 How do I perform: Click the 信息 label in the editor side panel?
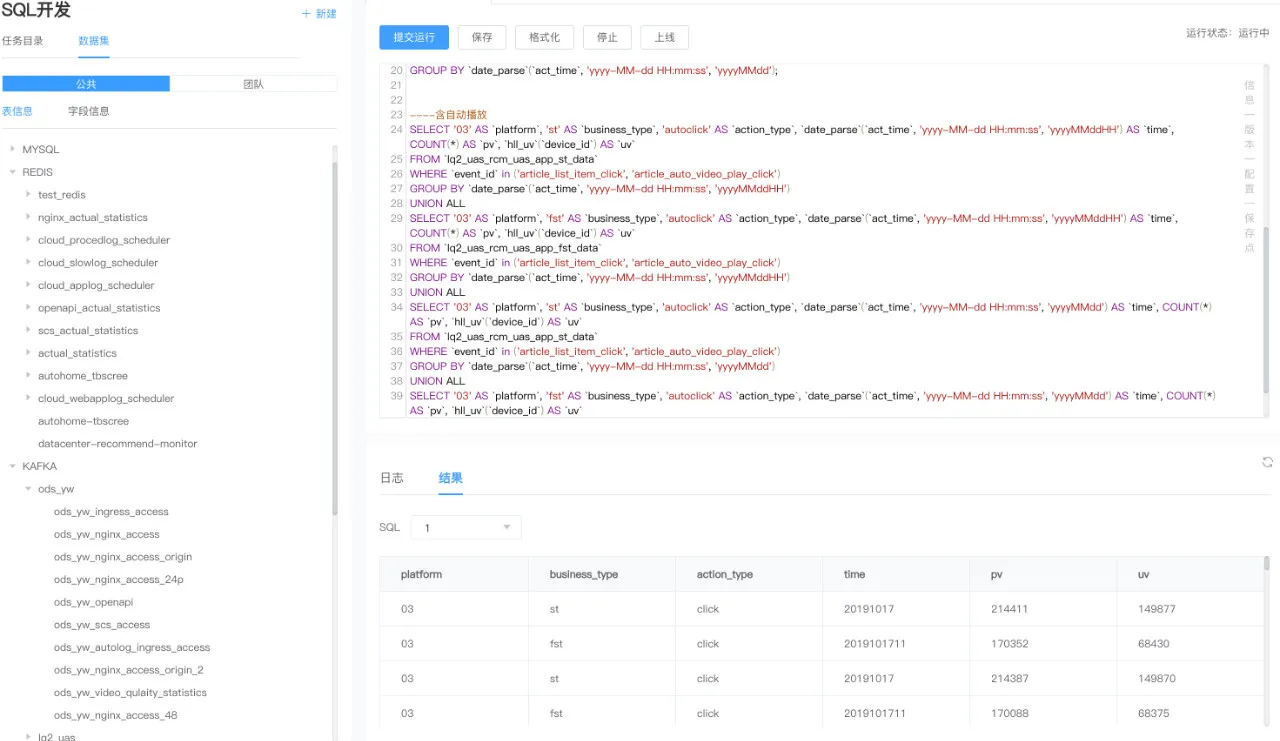1249,93
